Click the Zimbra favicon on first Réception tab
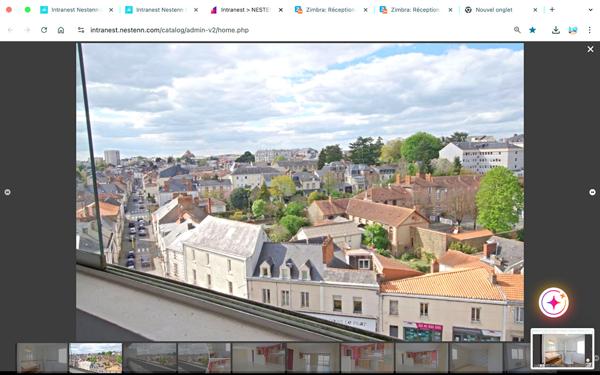Screen dimensions: 600x375 point(298,10)
